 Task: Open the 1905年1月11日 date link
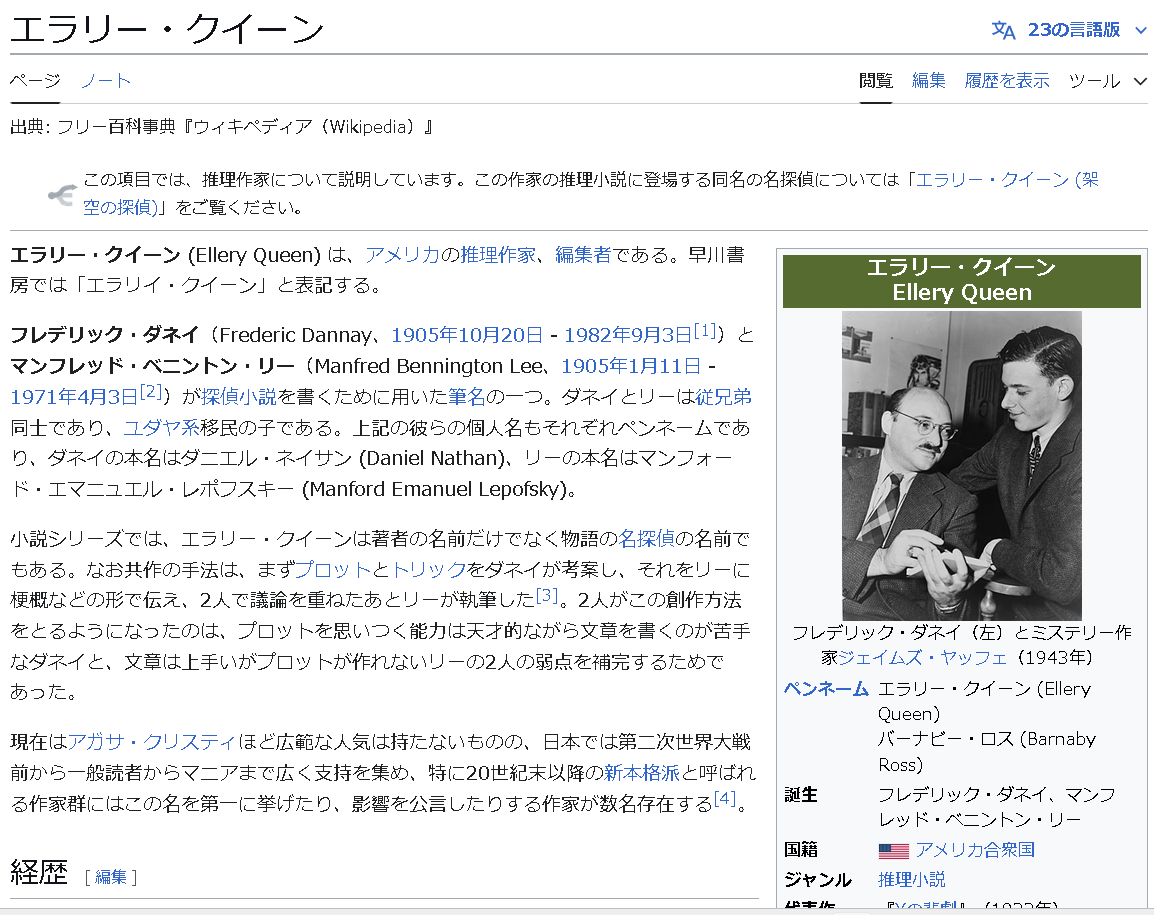click(631, 366)
